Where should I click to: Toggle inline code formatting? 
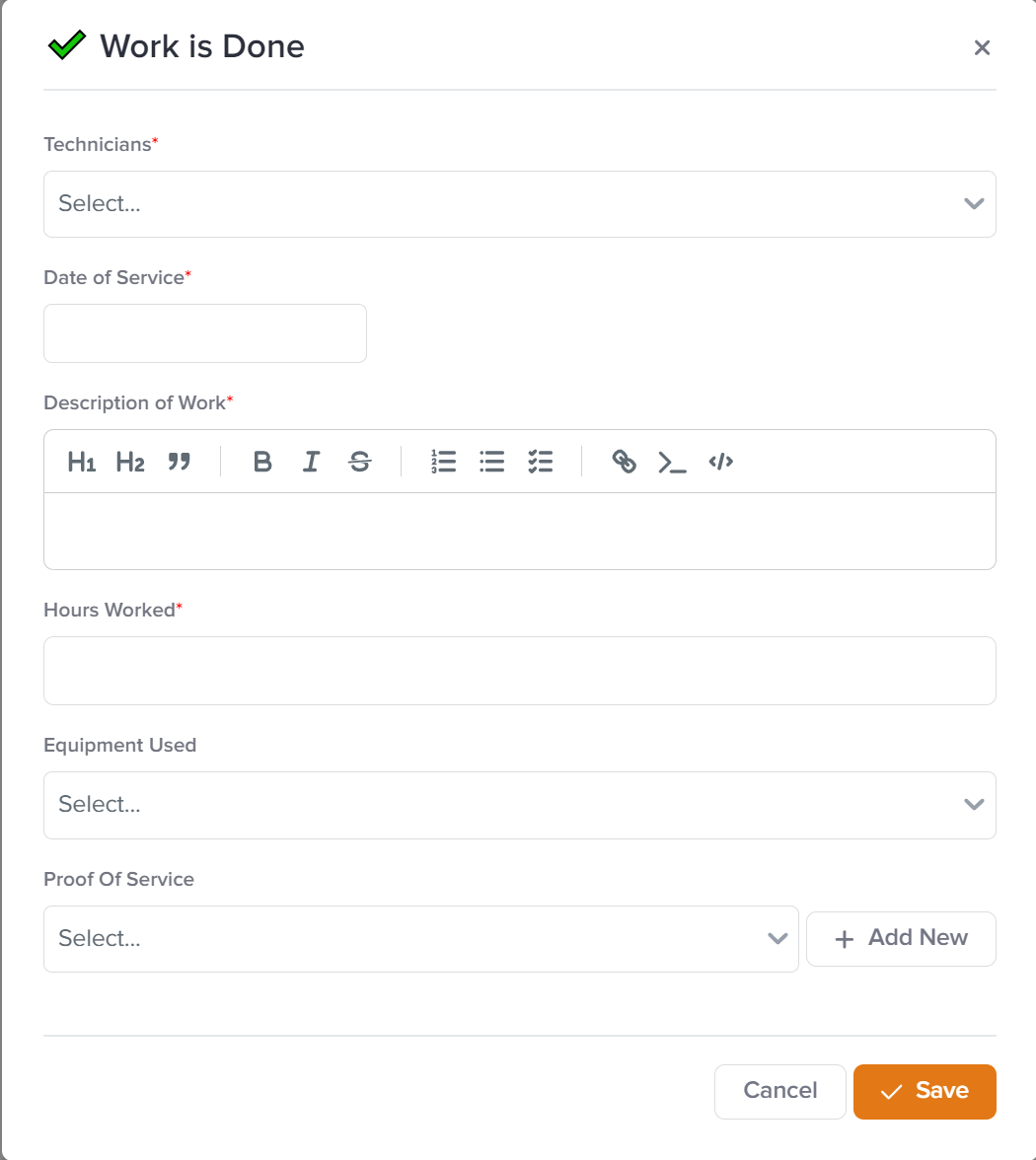(x=721, y=462)
